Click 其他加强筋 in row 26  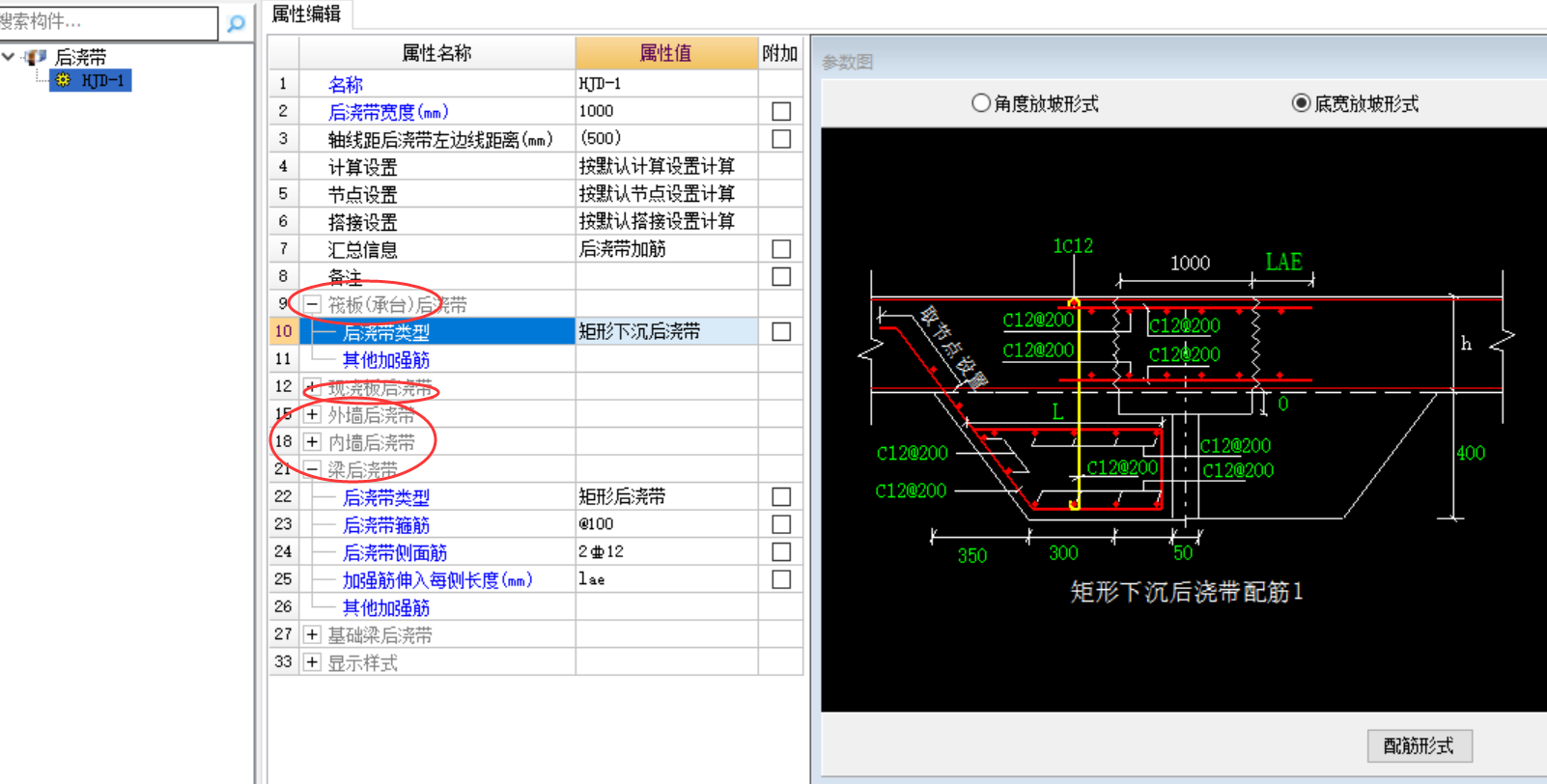point(386,607)
